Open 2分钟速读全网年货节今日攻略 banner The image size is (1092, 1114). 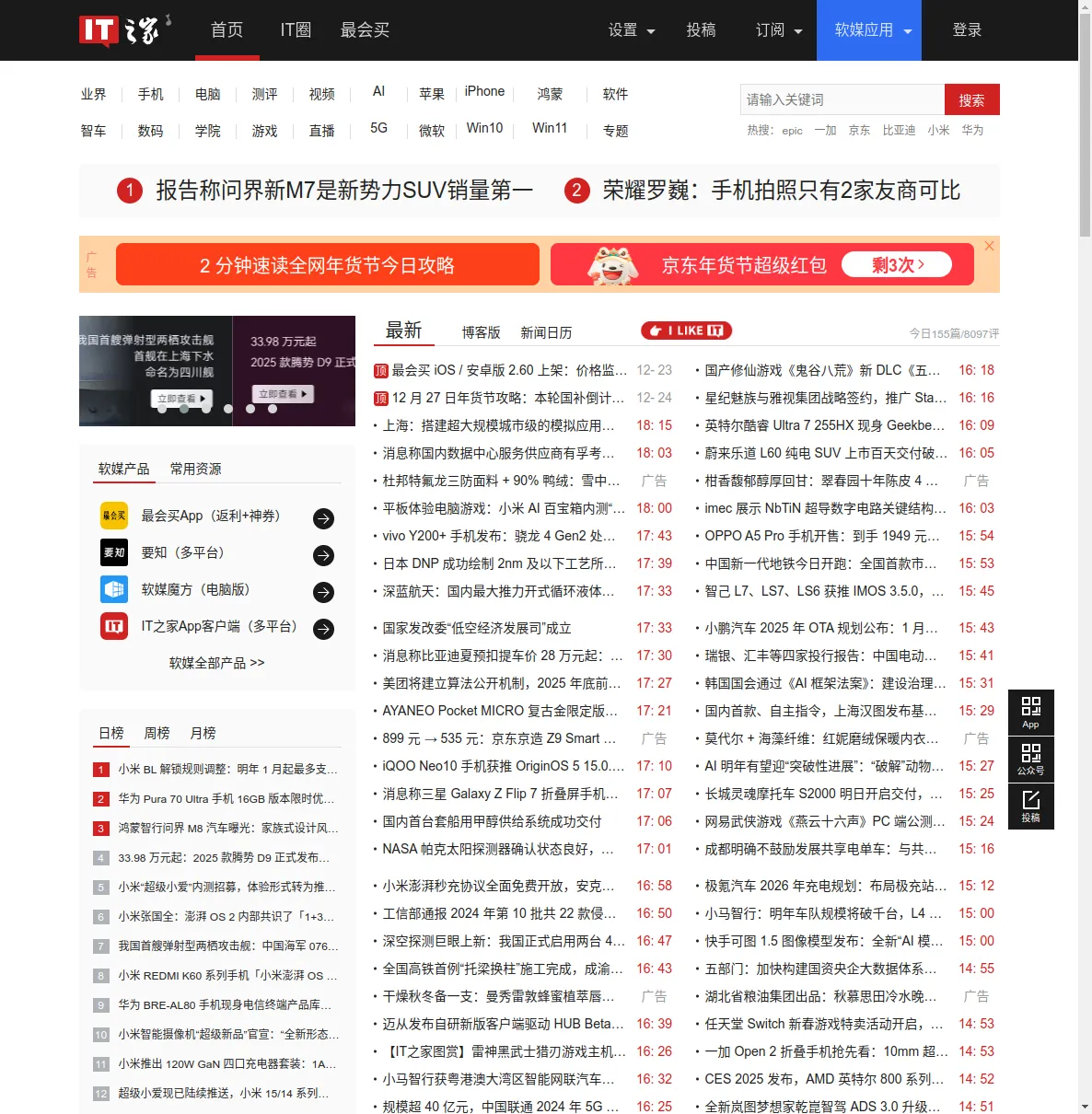[327, 265]
